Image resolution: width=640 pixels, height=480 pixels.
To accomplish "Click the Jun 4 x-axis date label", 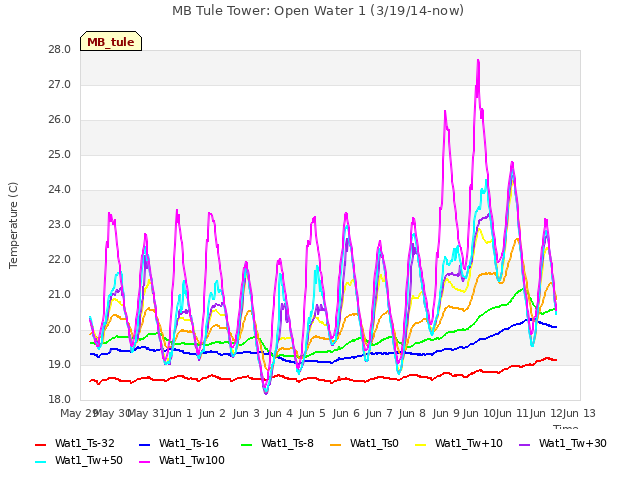I will click(279, 414).
